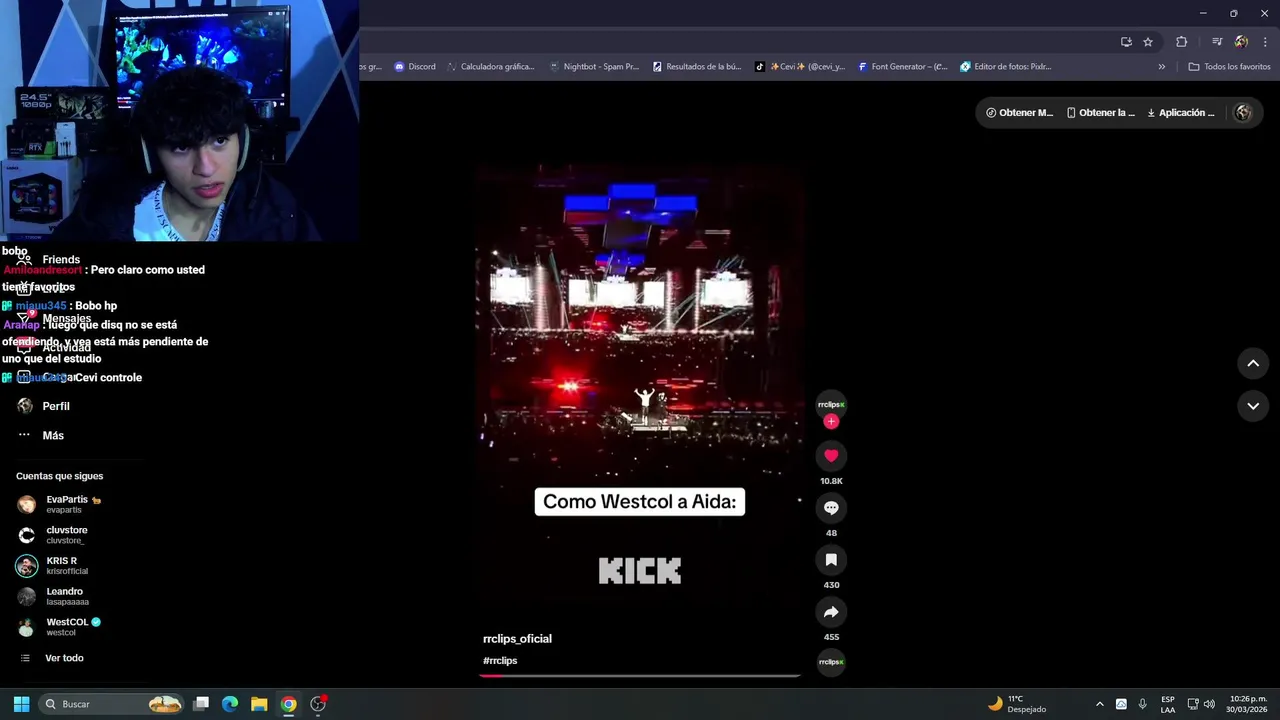Screen dimensions: 1280x720
Task: Open rrclips avatar above the like button
Action: (x=831, y=405)
